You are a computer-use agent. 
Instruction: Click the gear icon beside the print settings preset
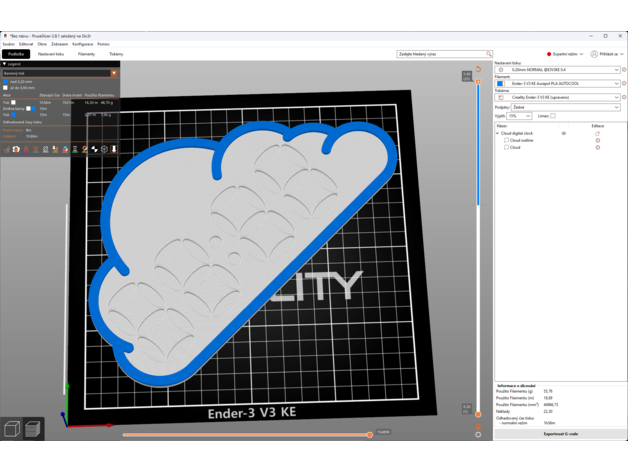[x=624, y=70]
